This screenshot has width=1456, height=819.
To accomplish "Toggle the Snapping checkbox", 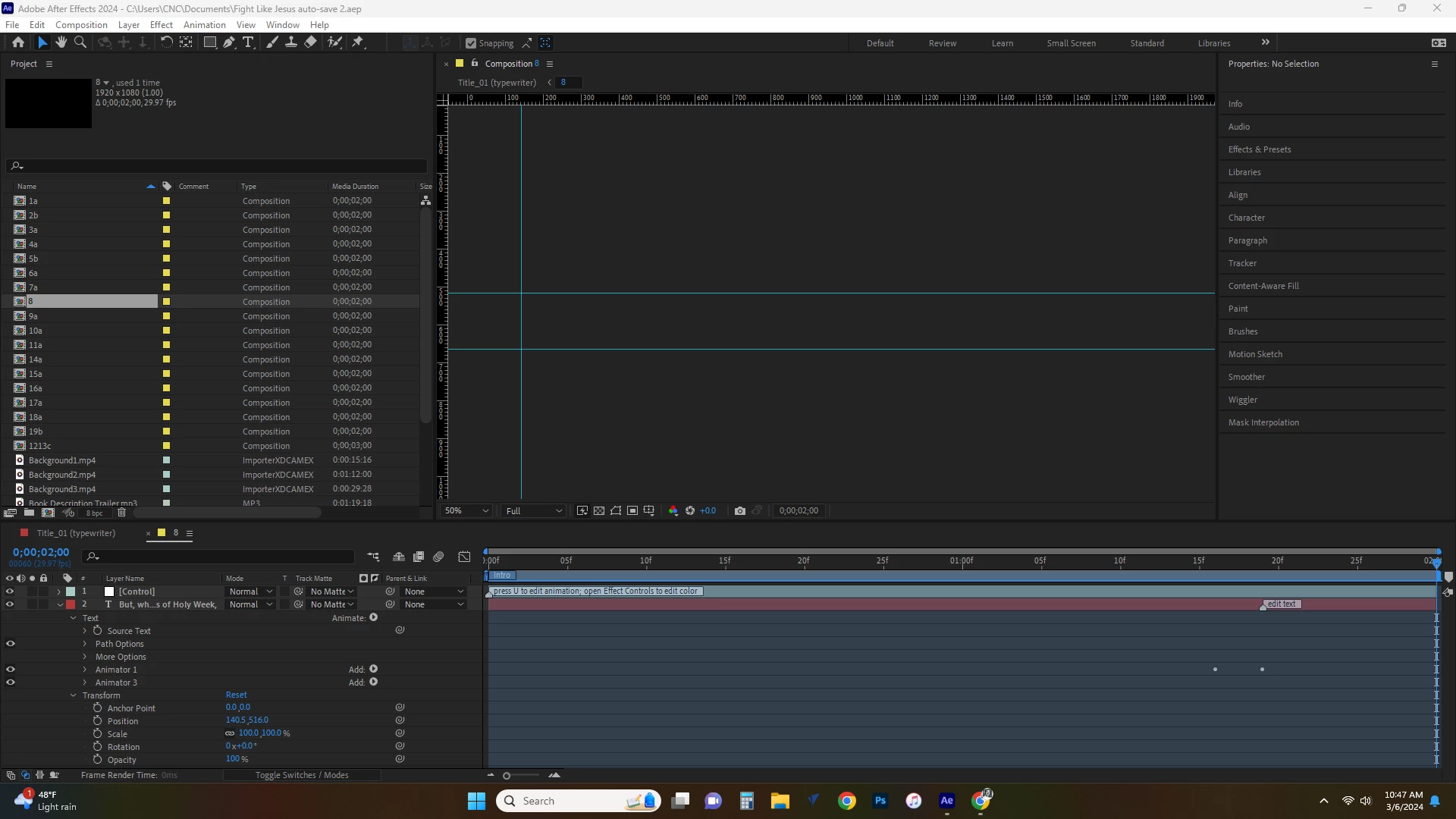I will point(471,43).
